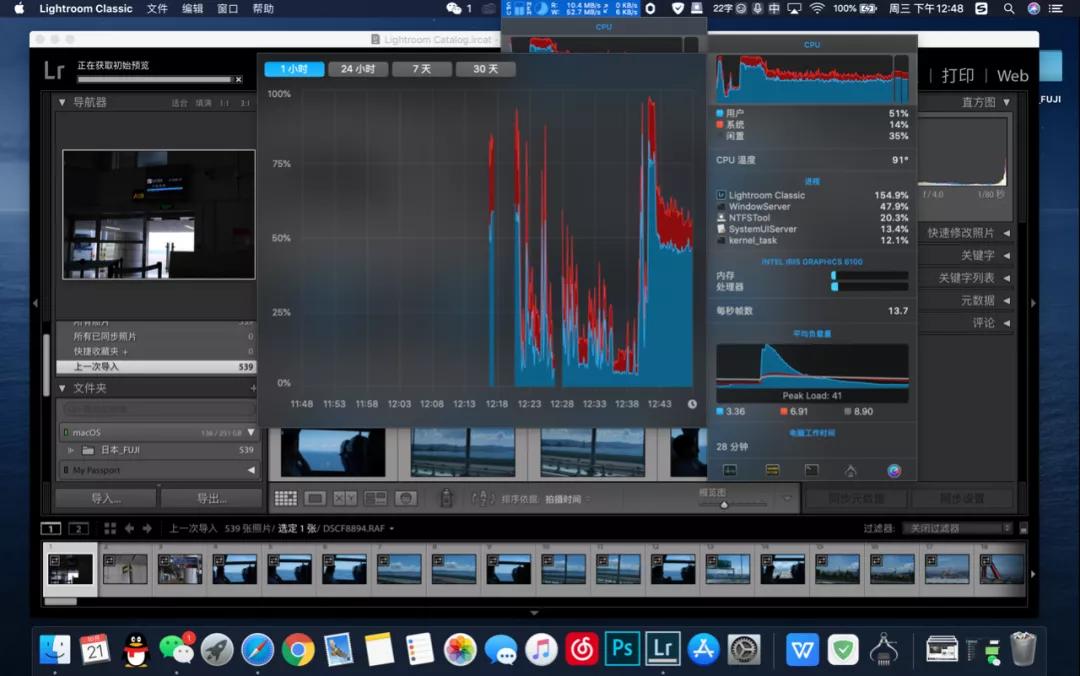Screen dimensions: 1080x676
Task: Open the 文件 menu
Action: pyautogui.click(x=157, y=8)
